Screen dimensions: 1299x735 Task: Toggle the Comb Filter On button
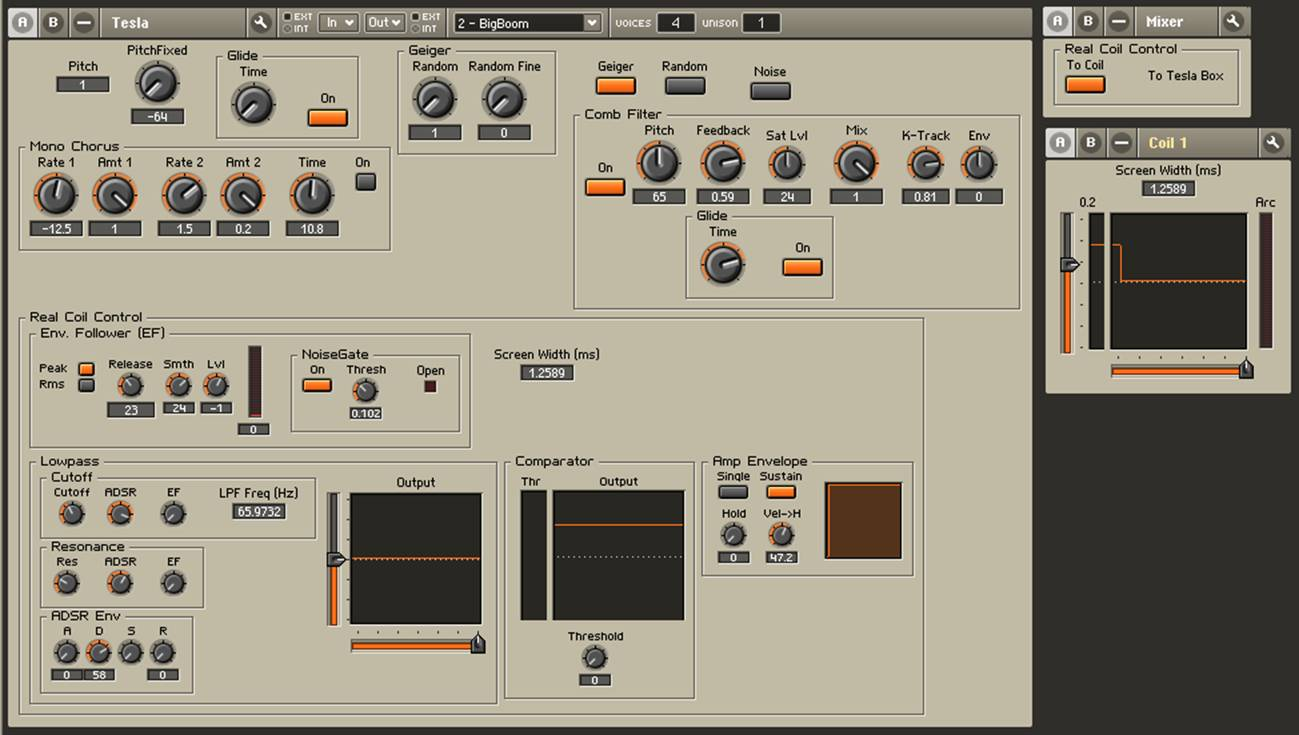pos(605,187)
